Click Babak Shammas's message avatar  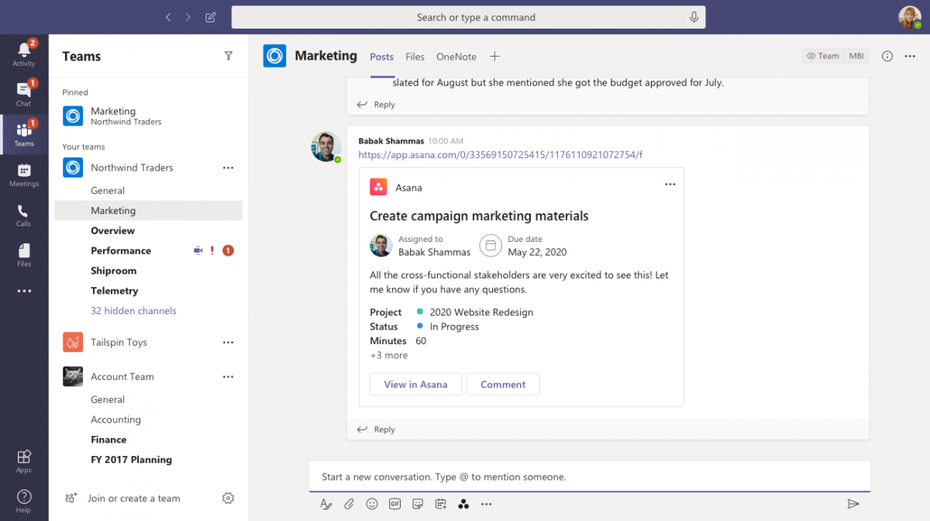[x=326, y=147]
